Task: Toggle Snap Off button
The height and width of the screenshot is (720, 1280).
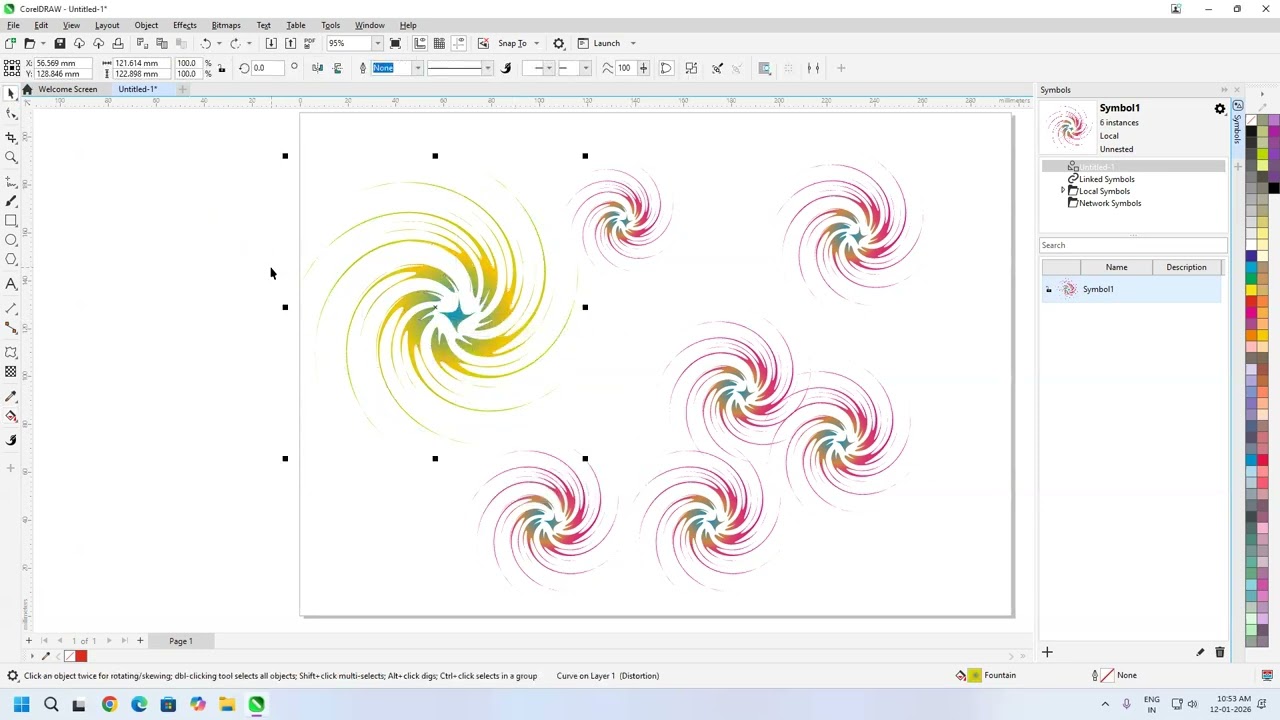Action: click(483, 43)
